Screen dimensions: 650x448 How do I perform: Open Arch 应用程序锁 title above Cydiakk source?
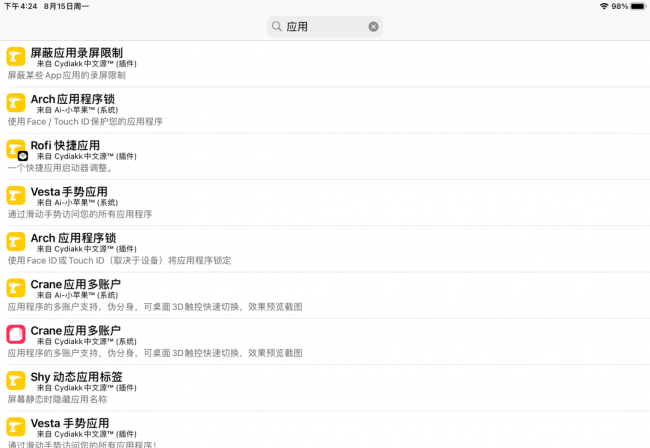[x=73, y=238]
